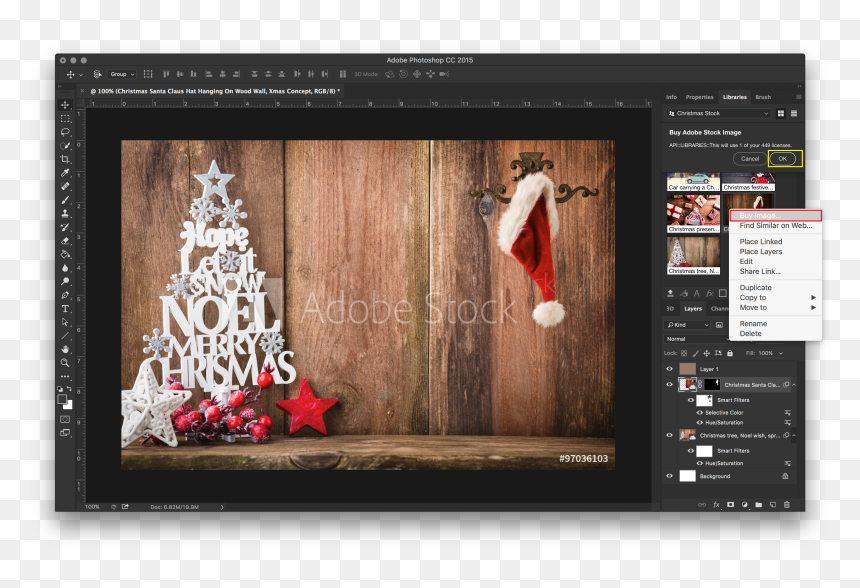860x588 pixels.
Task: Toggle Lock all button in Layers
Action: tap(730, 353)
